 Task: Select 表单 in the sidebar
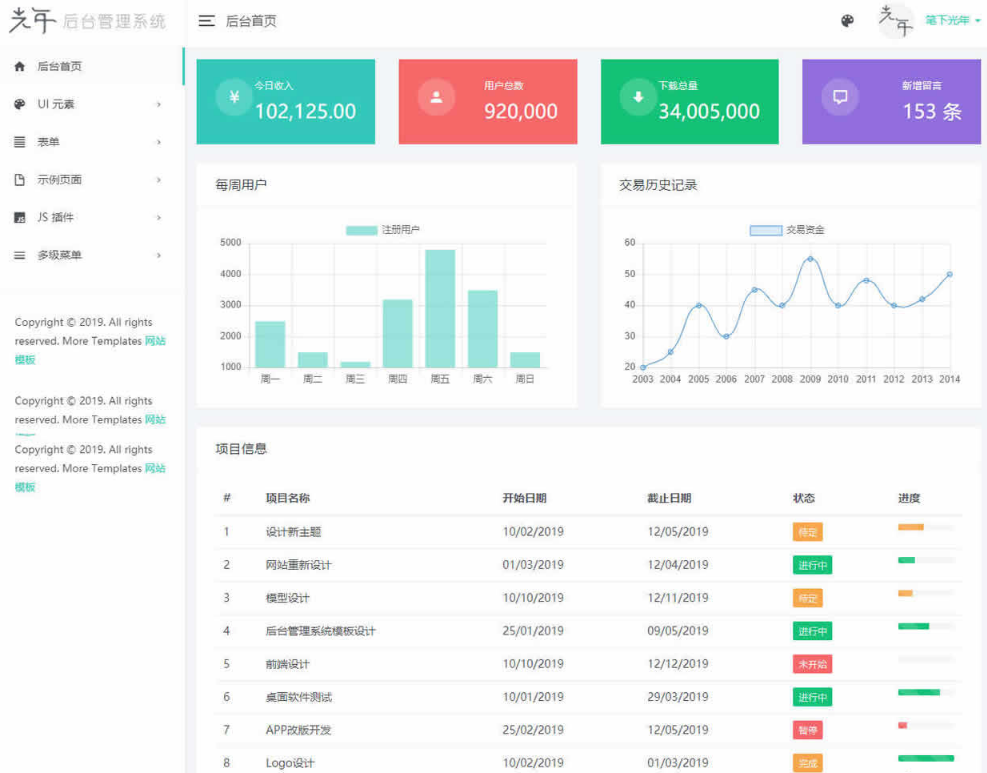tap(49, 142)
